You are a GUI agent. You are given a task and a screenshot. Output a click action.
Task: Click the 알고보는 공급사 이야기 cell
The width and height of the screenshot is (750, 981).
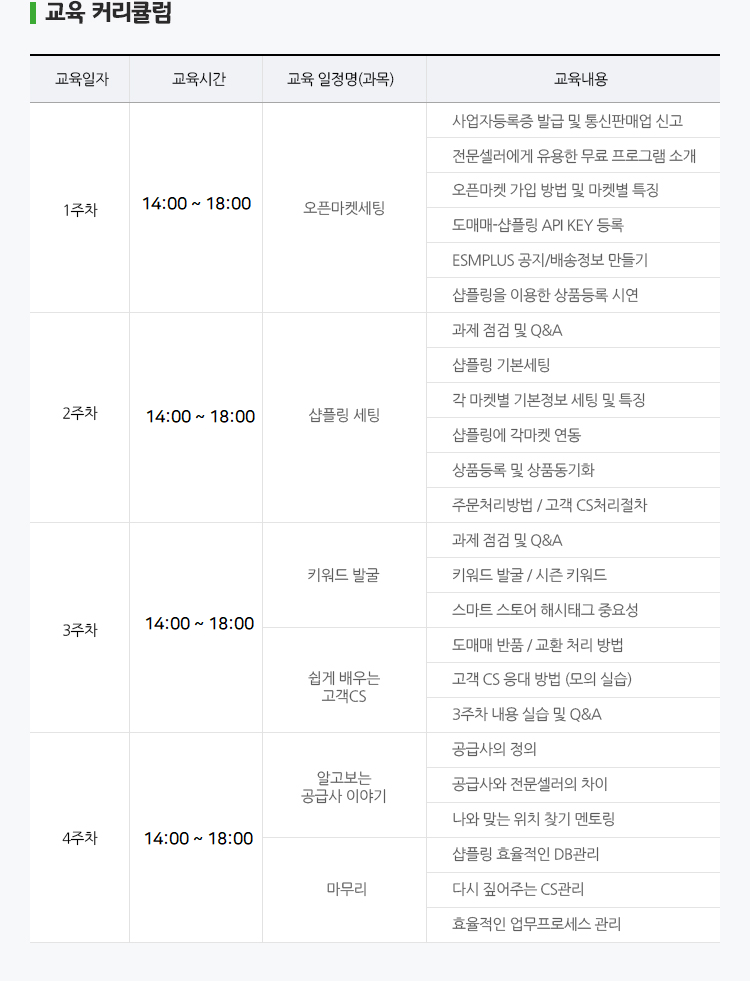click(x=344, y=787)
